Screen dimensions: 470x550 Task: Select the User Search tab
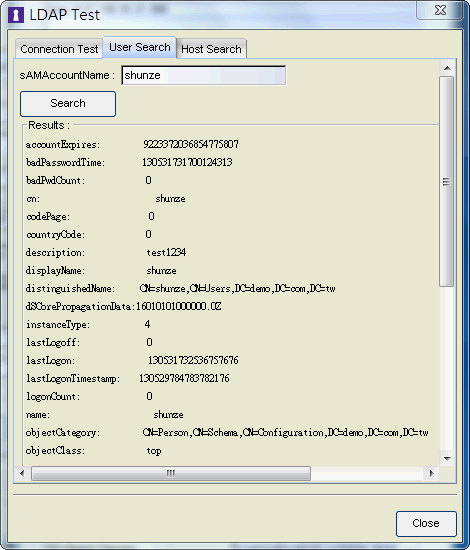140,47
